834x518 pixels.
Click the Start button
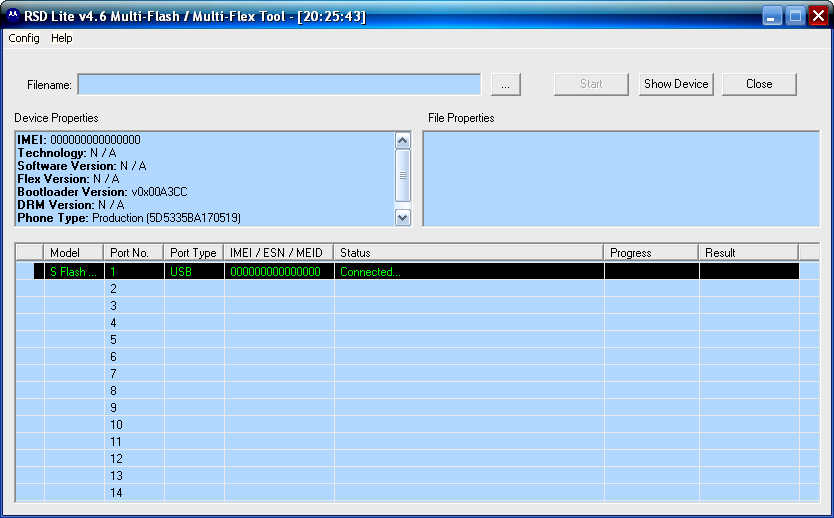(x=591, y=84)
